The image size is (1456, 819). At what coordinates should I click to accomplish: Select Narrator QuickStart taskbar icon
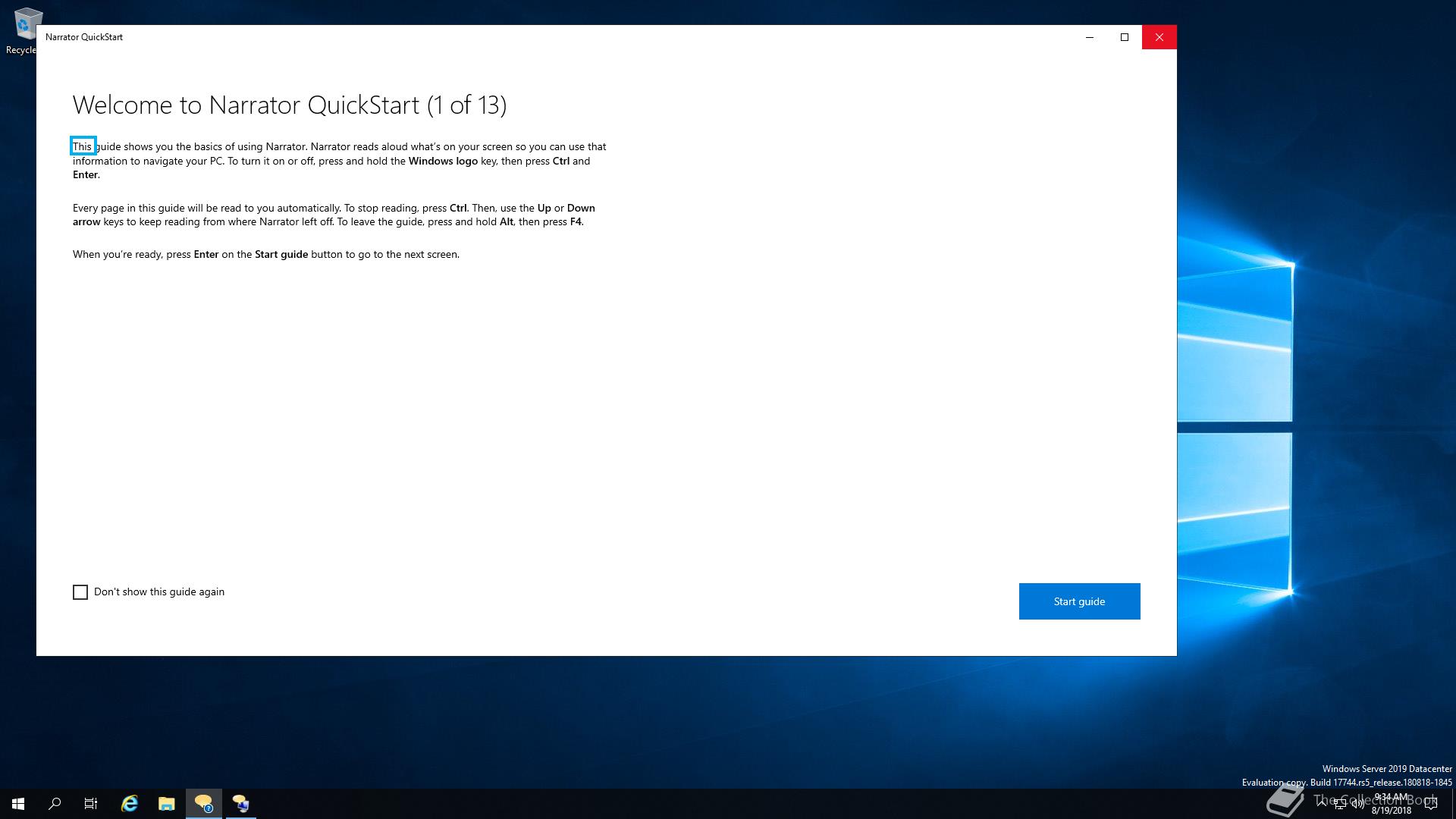pos(204,804)
